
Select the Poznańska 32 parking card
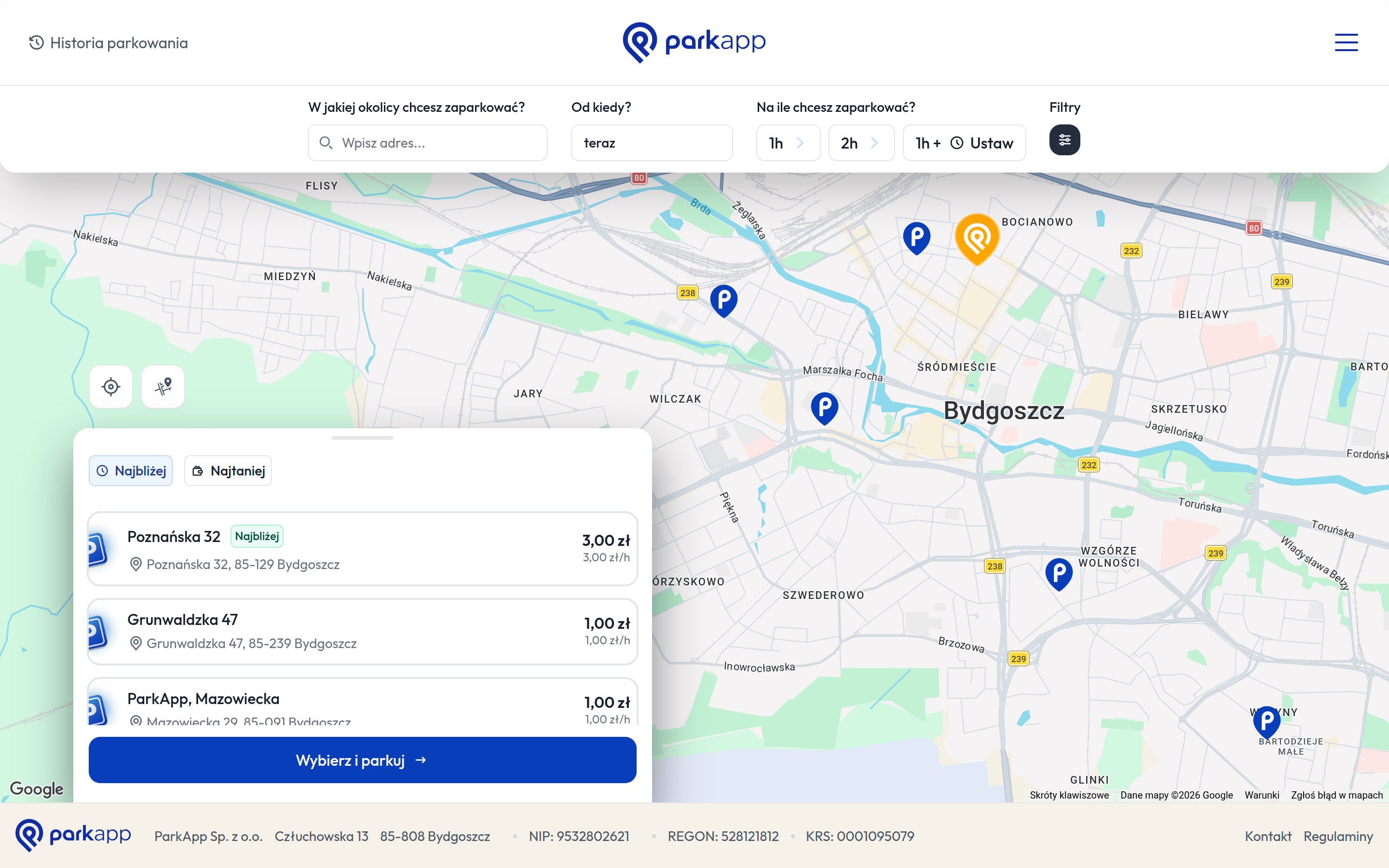pos(362,549)
